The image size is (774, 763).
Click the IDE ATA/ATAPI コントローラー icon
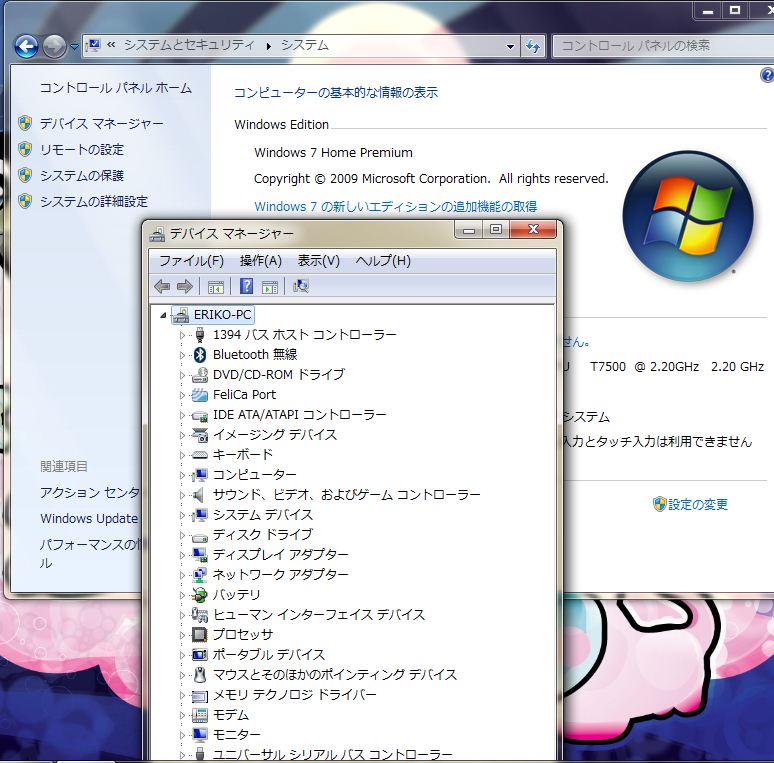pos(200,416)
